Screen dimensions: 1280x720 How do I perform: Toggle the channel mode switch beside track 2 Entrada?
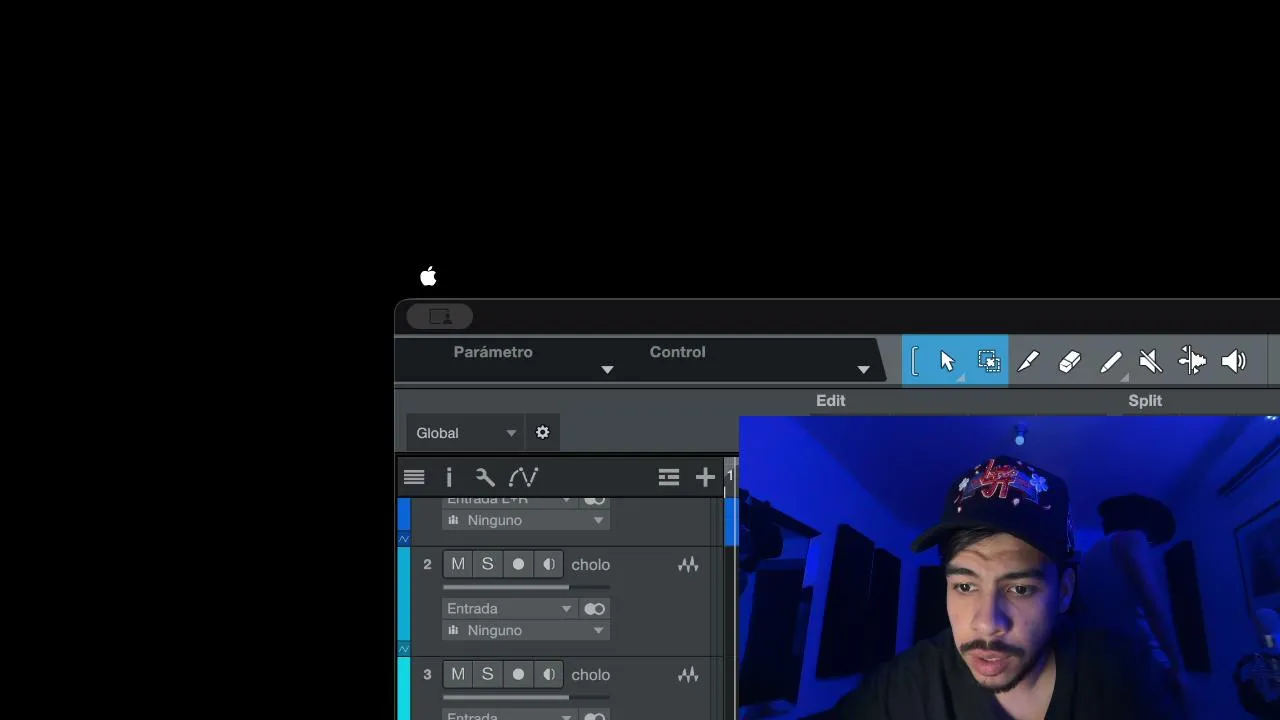click(594, 609)
